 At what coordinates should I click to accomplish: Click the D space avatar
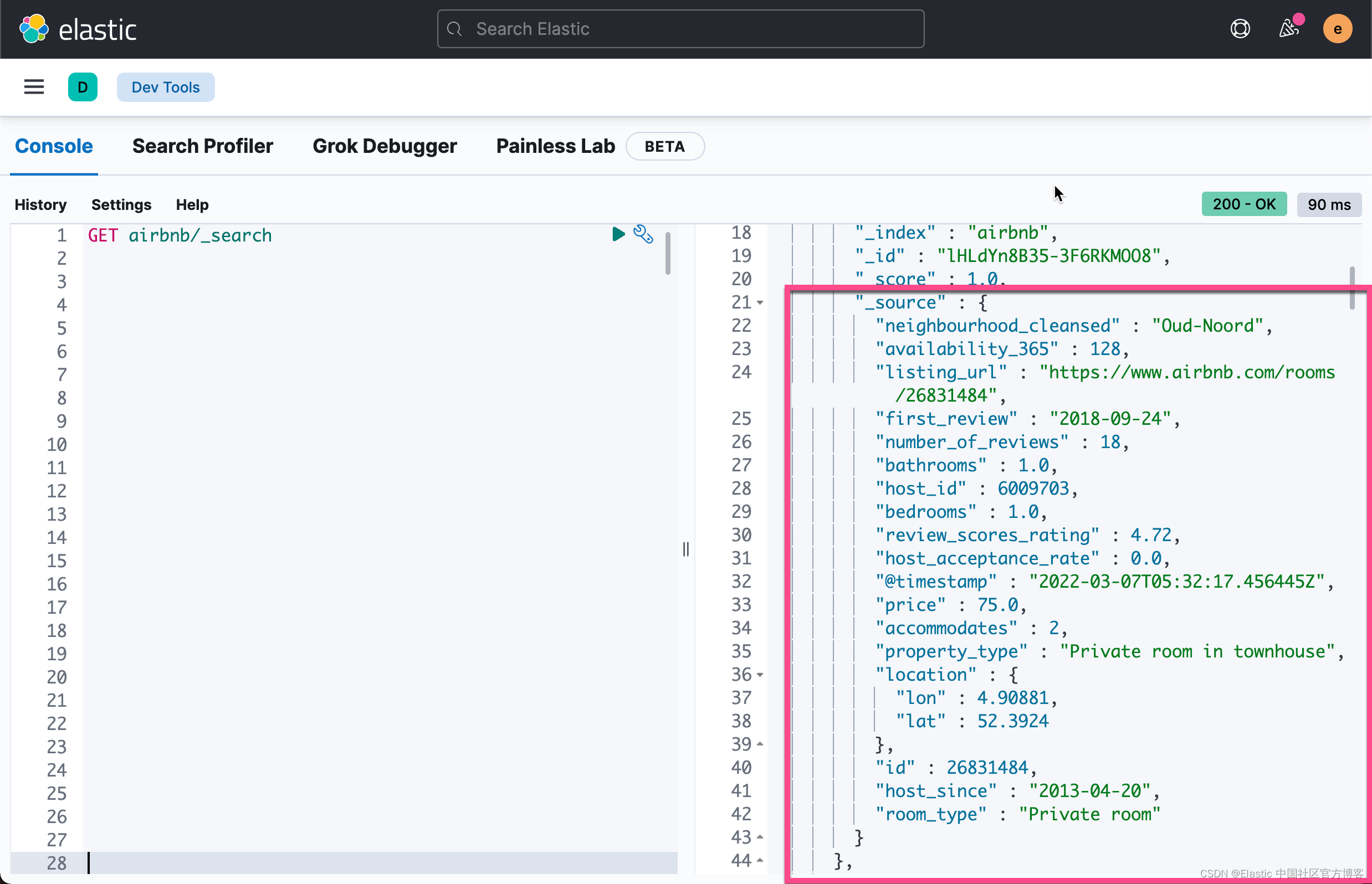[83, 88]
